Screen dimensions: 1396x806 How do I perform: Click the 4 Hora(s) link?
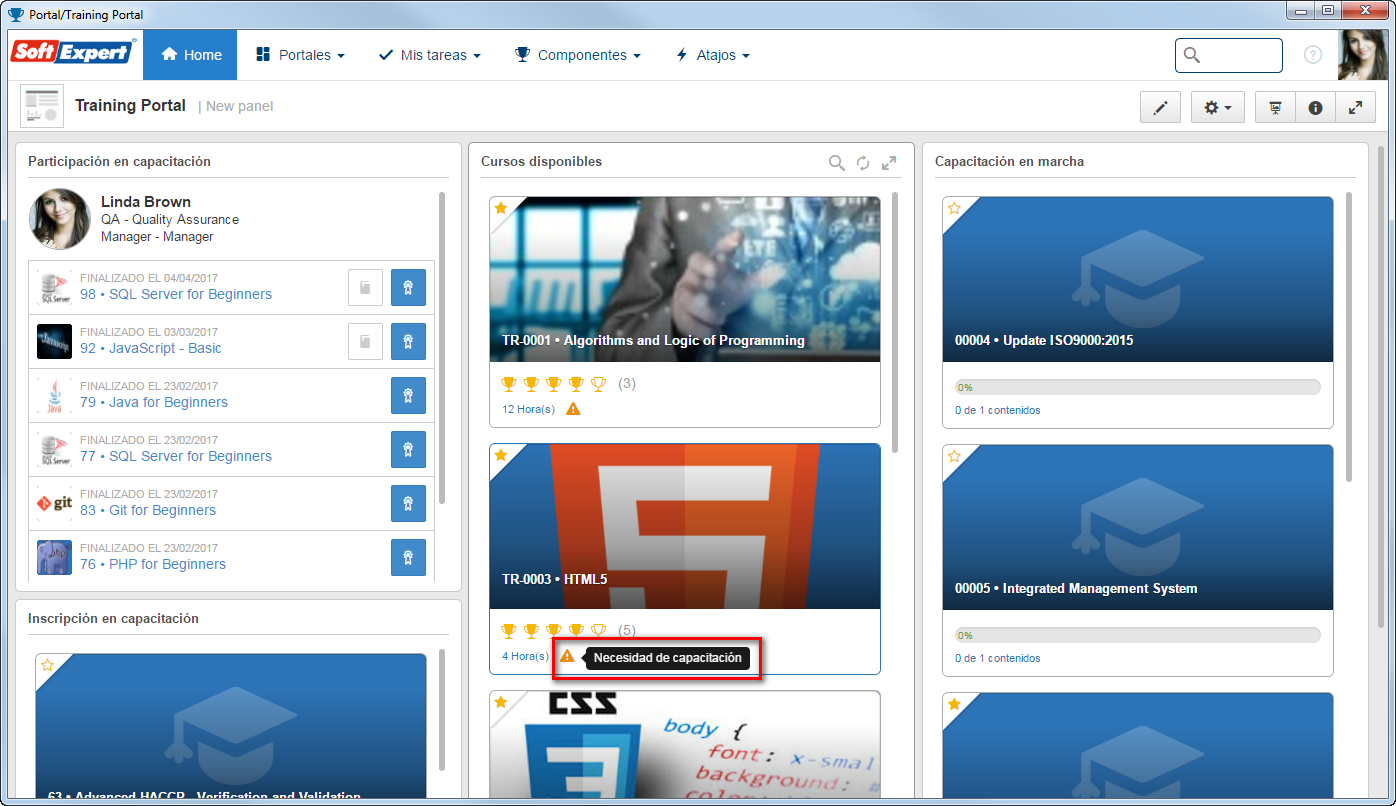click(525, 656)
